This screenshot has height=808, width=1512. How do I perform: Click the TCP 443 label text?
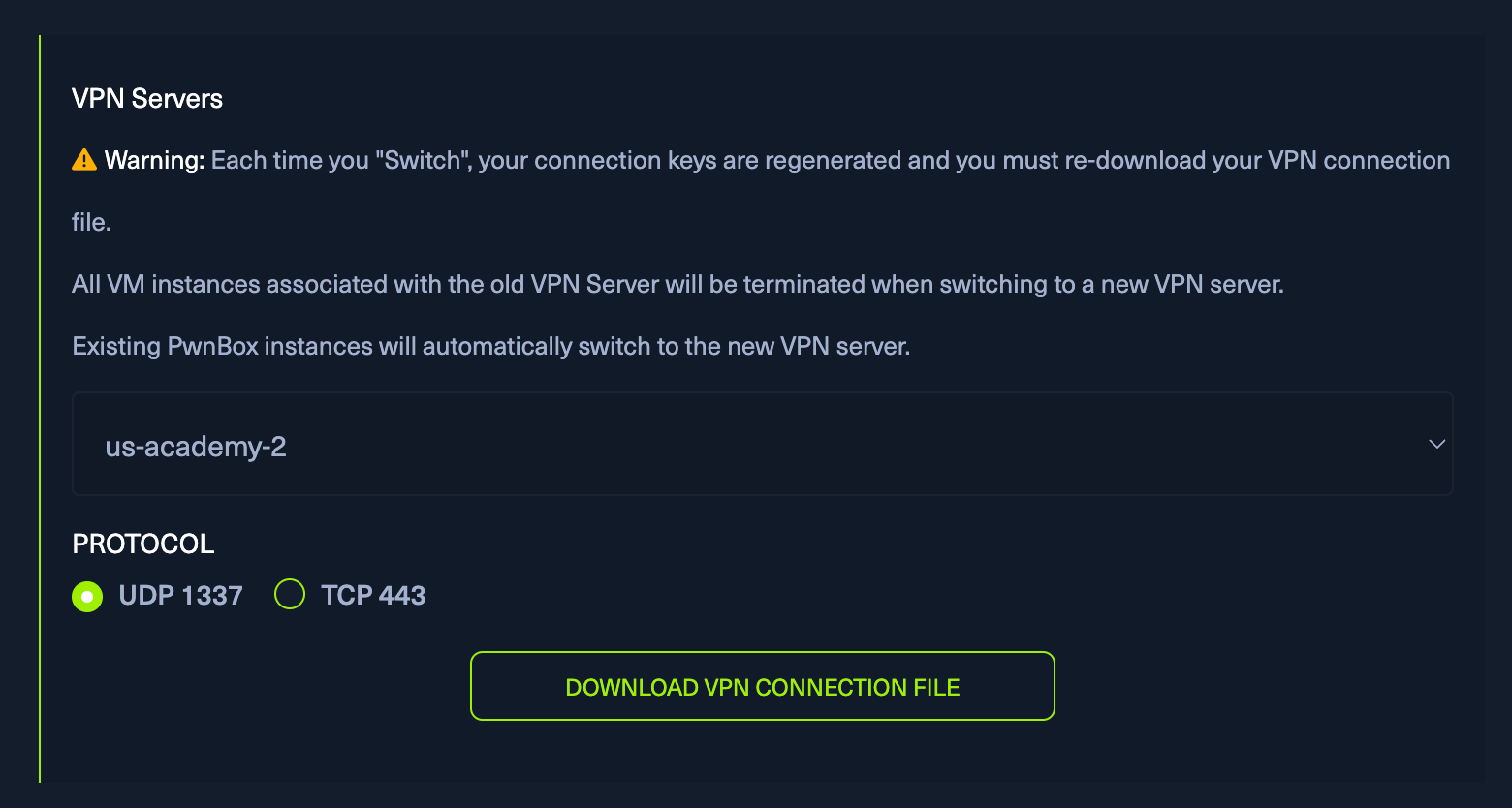click(x=373, y=594)
